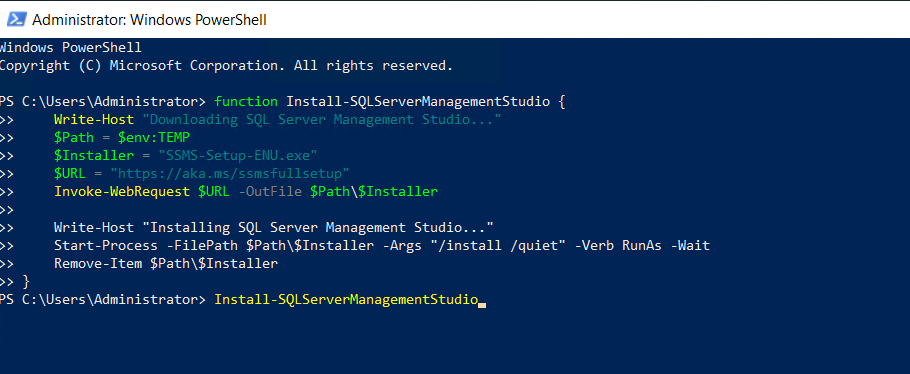
Task: Click 'Write-Host' on the Downloading line
Action: pyautogui.click(x=94, y=120)
